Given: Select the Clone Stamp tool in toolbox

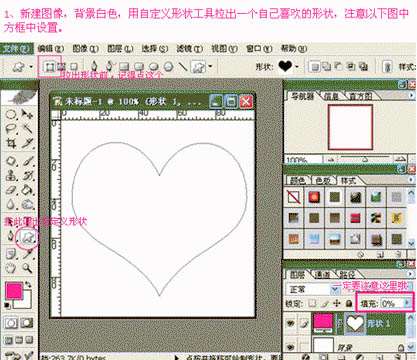Looking at the screenshot, I should point(11,175).
